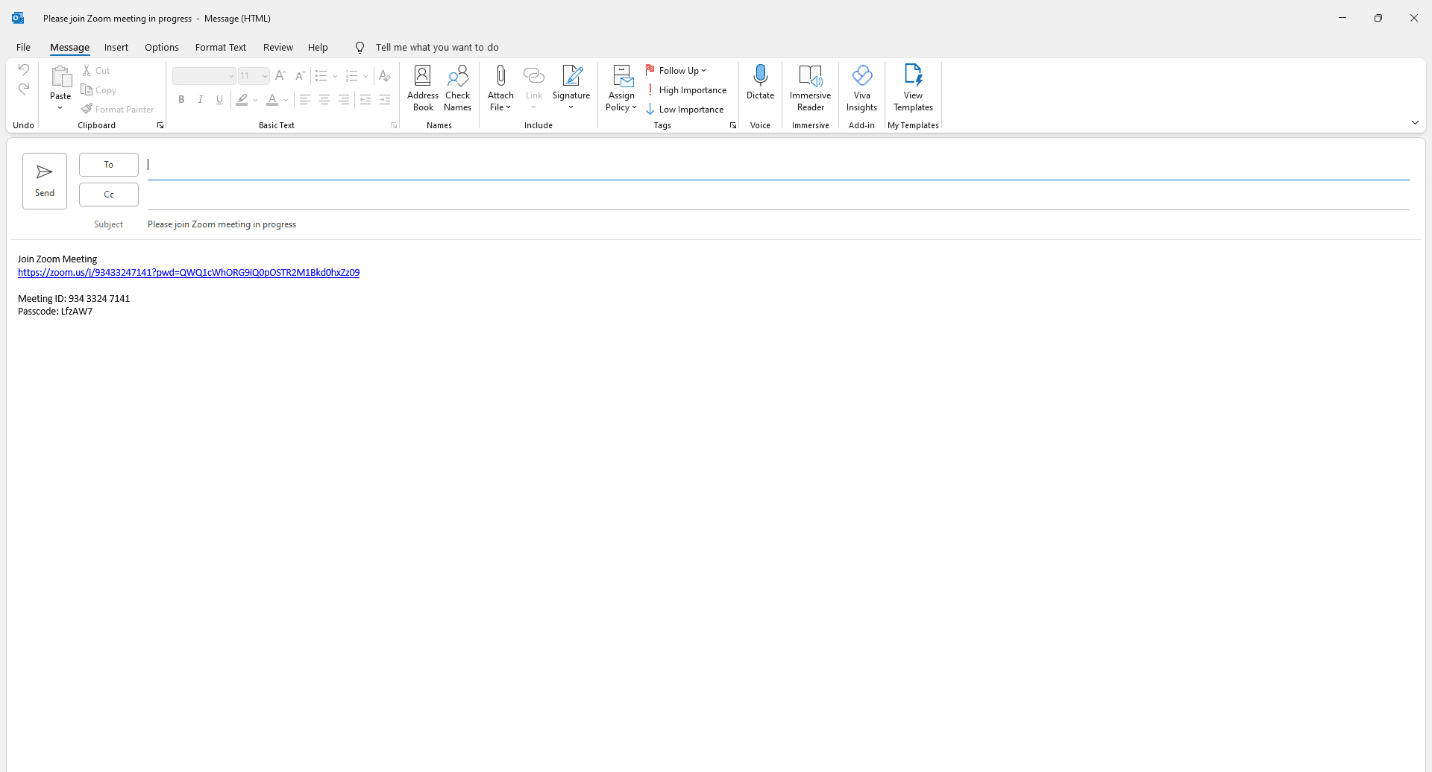Open the Format Text tab
1432x772 pixels.
tap(220, 47)
